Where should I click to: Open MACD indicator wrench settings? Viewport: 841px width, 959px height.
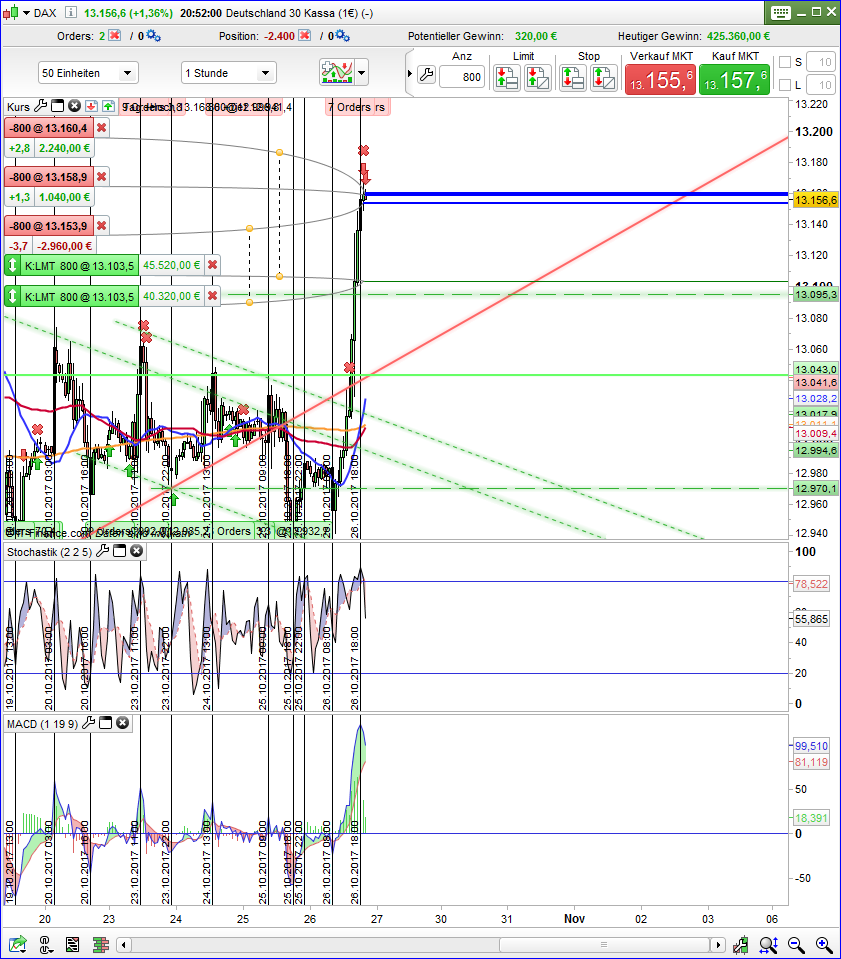pos(88,723)
